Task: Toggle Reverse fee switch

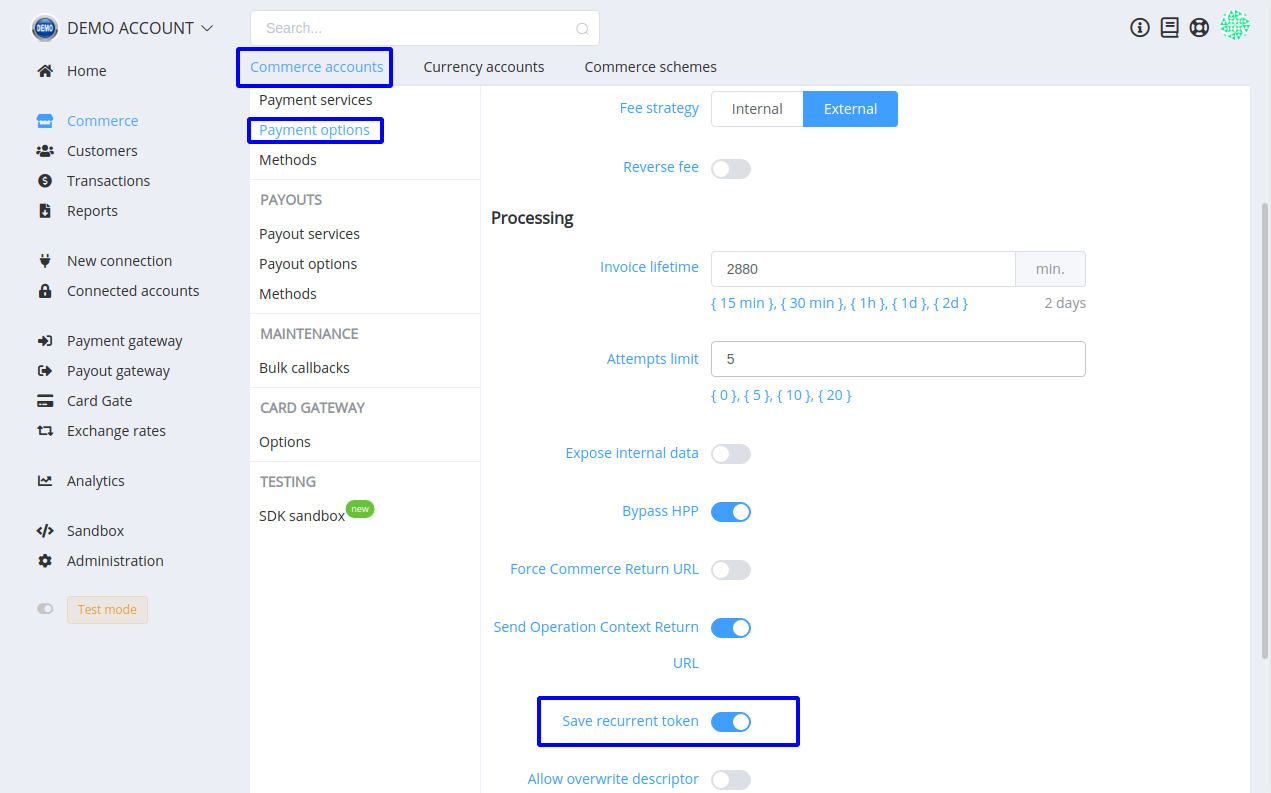Action: coord(731,168)
